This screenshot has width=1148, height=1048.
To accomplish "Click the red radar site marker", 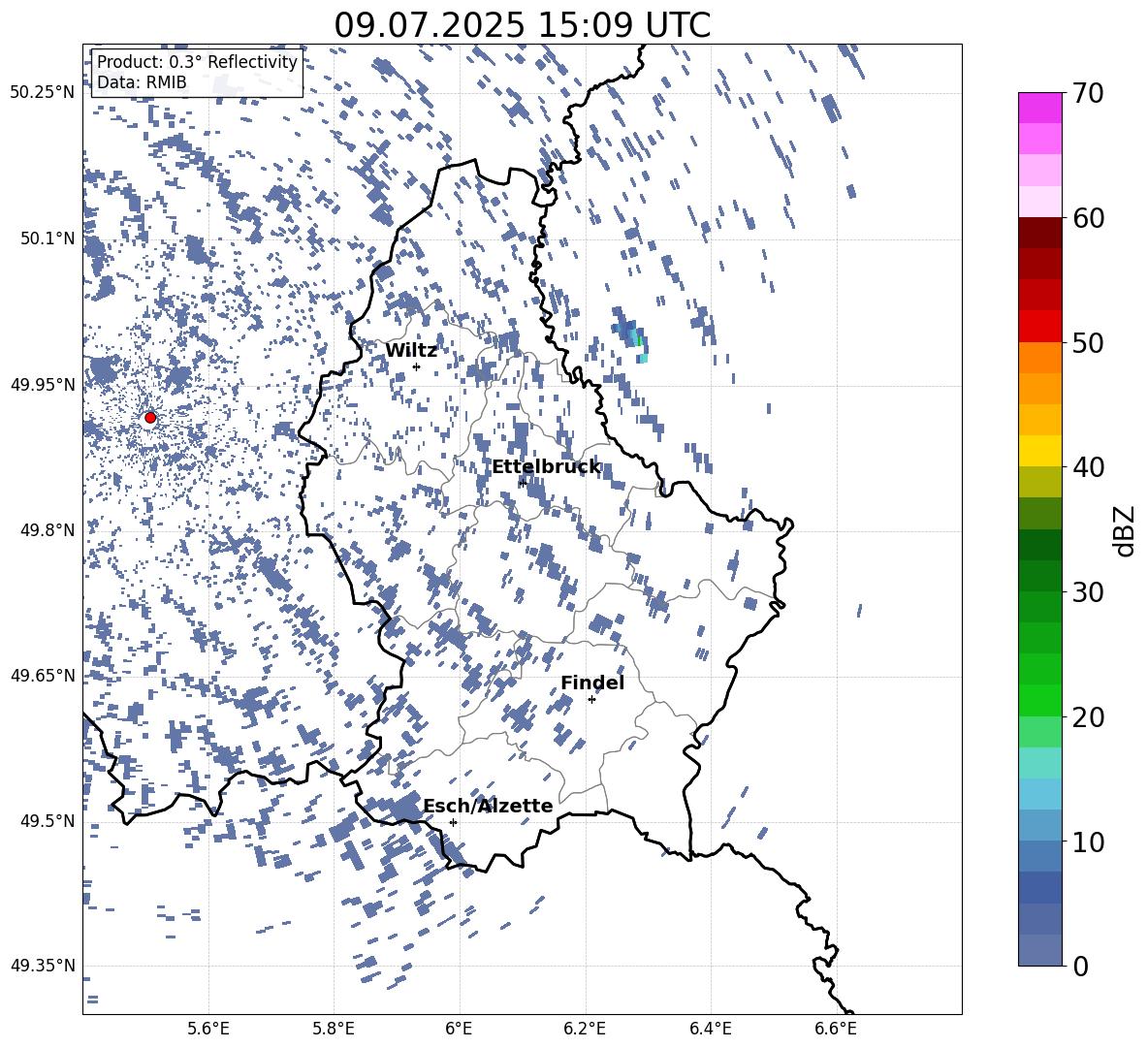I will point(150,417).
